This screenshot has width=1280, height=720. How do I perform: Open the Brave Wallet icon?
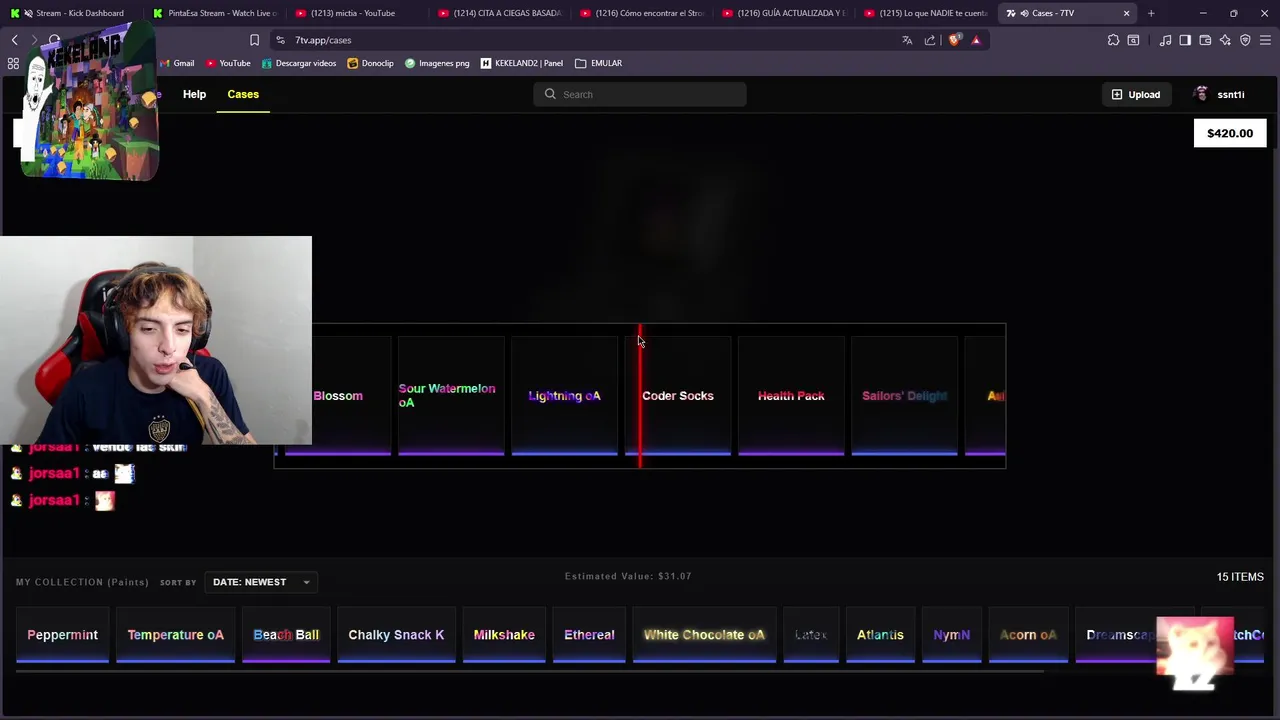tap(1205, 40)
